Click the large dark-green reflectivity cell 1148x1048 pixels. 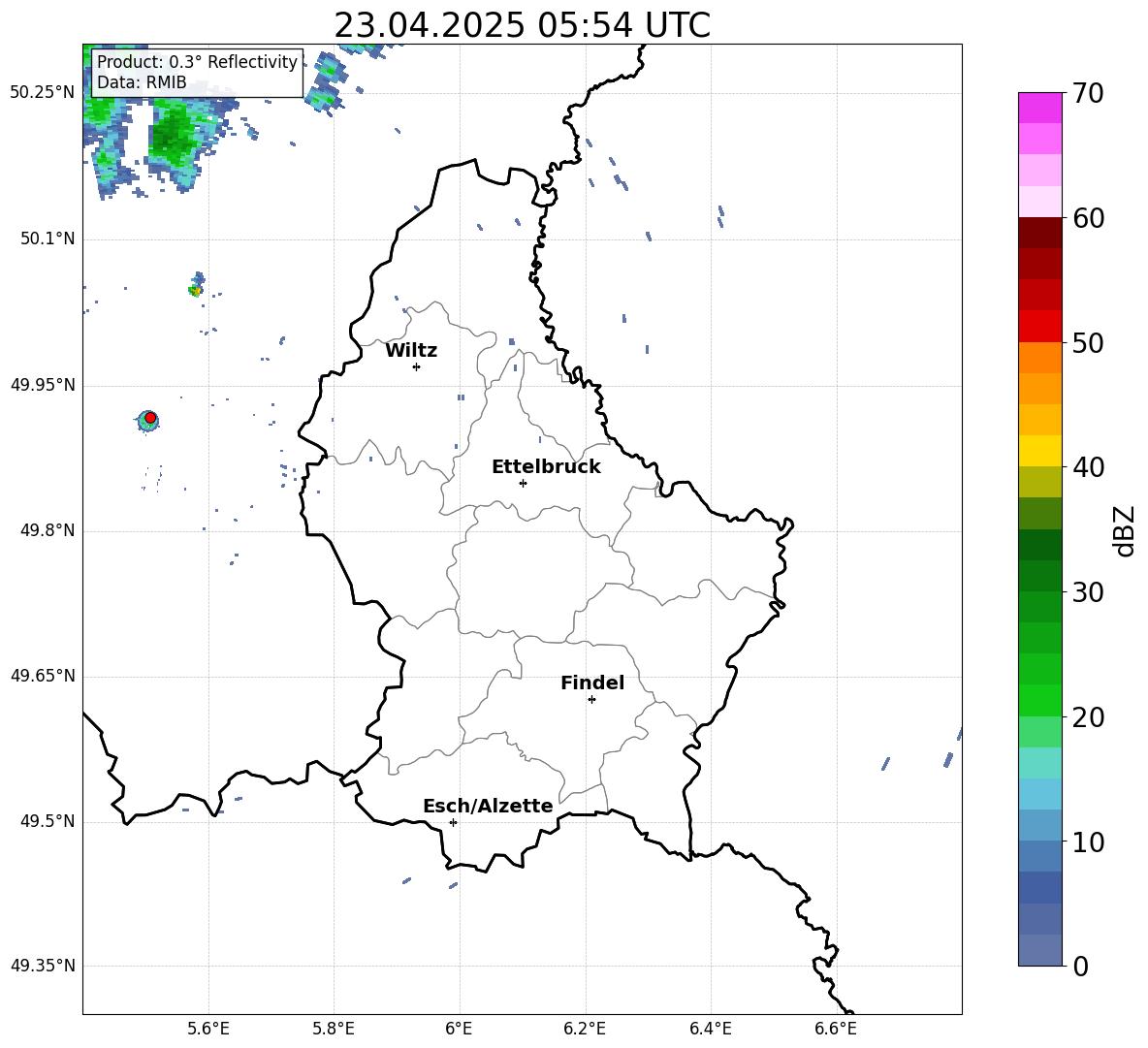pos(173,136)
